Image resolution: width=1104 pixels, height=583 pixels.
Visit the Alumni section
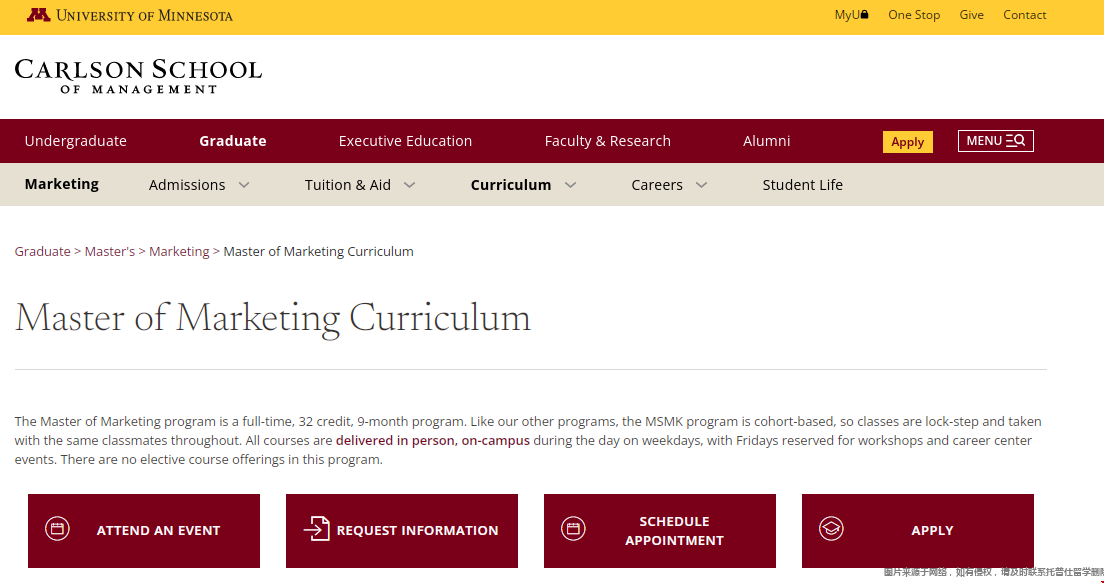coord(766,141)
